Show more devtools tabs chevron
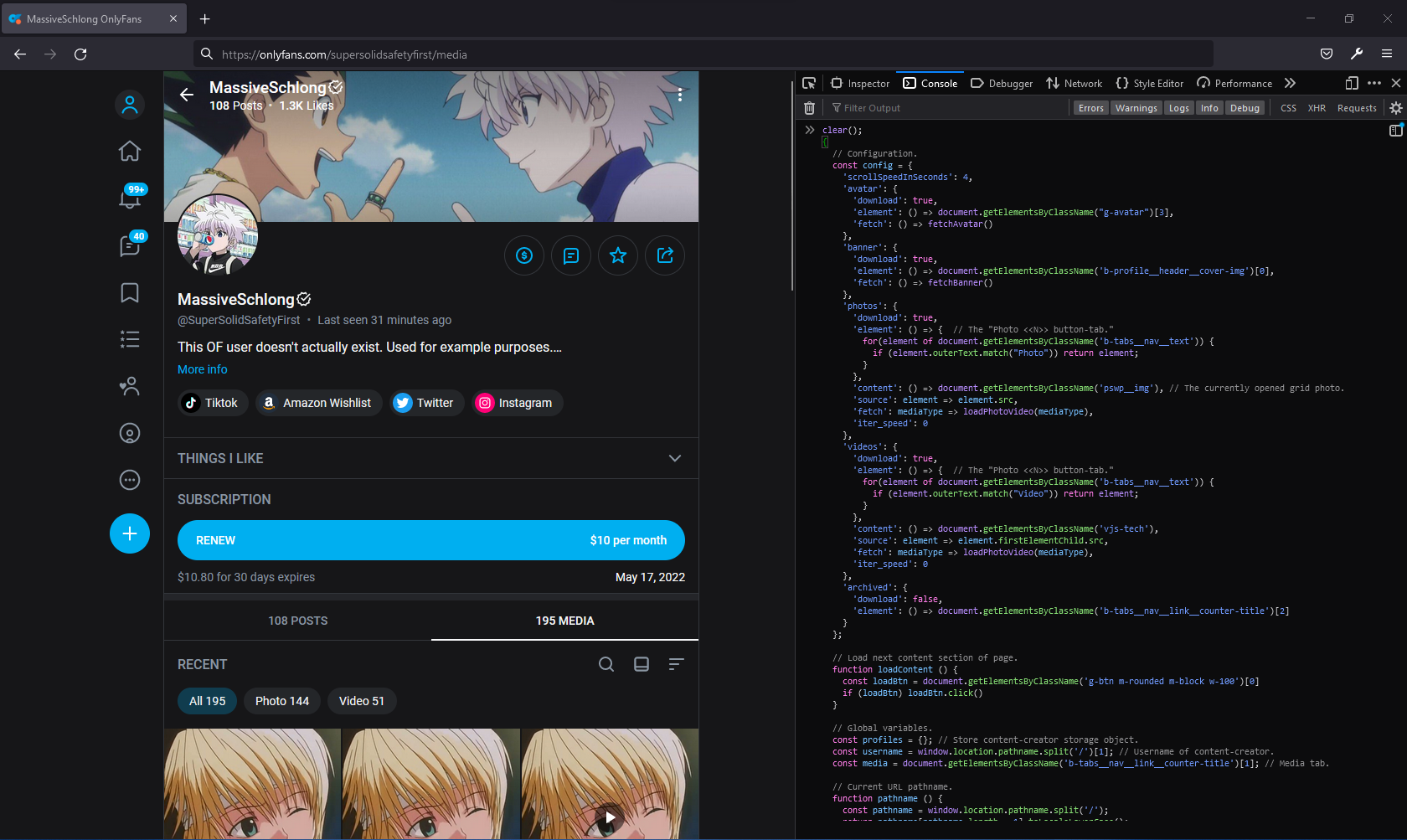 [x=1290, y=83]
